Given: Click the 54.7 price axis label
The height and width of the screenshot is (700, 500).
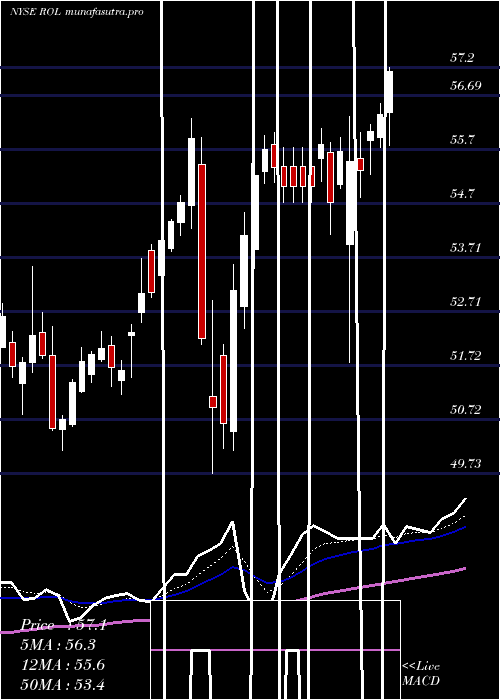Looking at the screenshot, I should coord(462,194).
